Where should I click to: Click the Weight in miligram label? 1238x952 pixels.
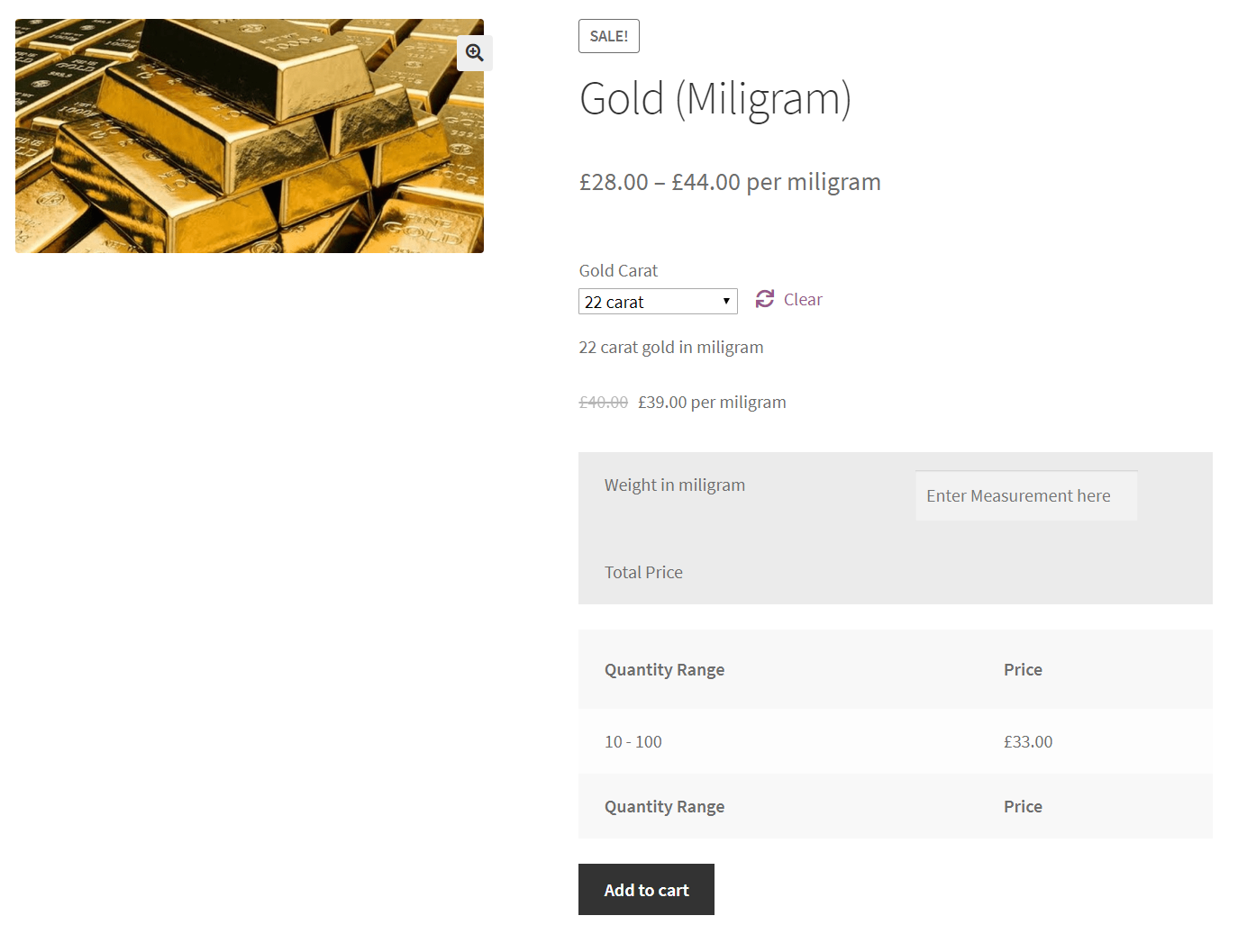(675, 485)
